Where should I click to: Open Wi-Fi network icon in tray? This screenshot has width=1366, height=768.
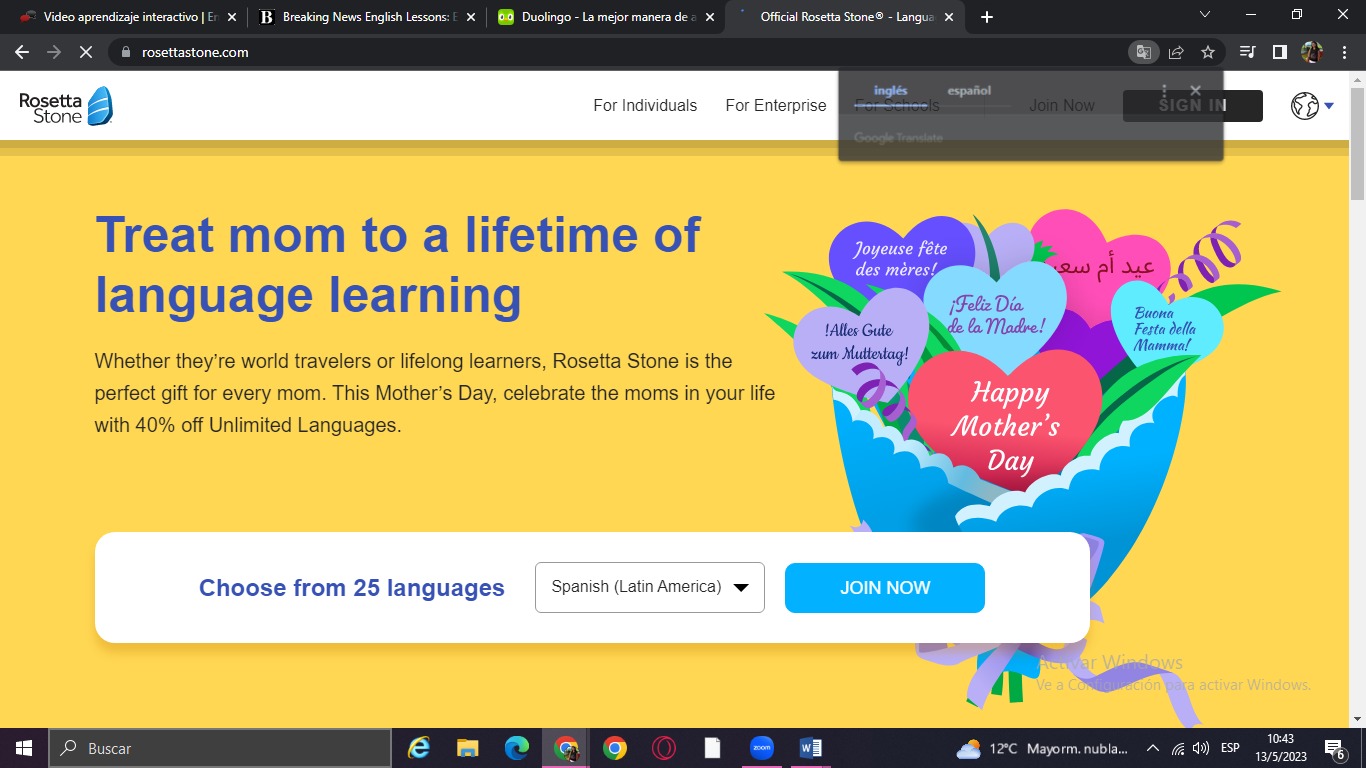tap(1177, 748)
